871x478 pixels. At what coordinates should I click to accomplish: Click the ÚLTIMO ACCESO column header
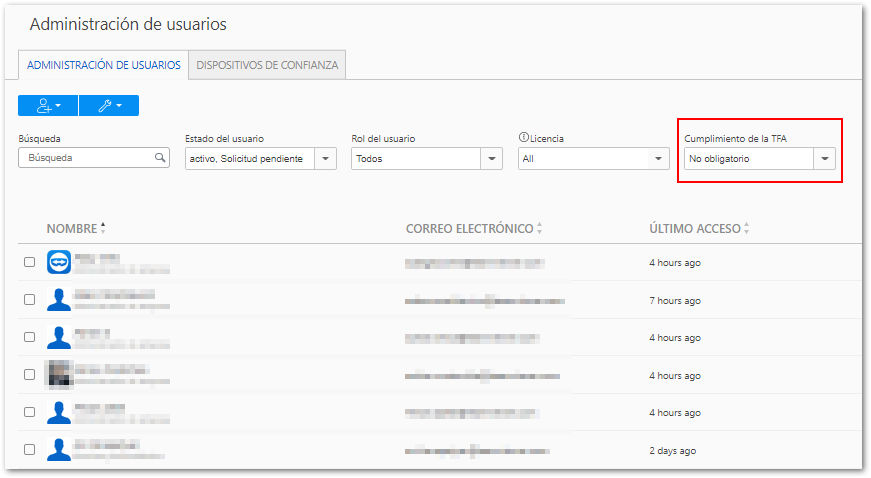pyautogui.click(x=695, y=228)
